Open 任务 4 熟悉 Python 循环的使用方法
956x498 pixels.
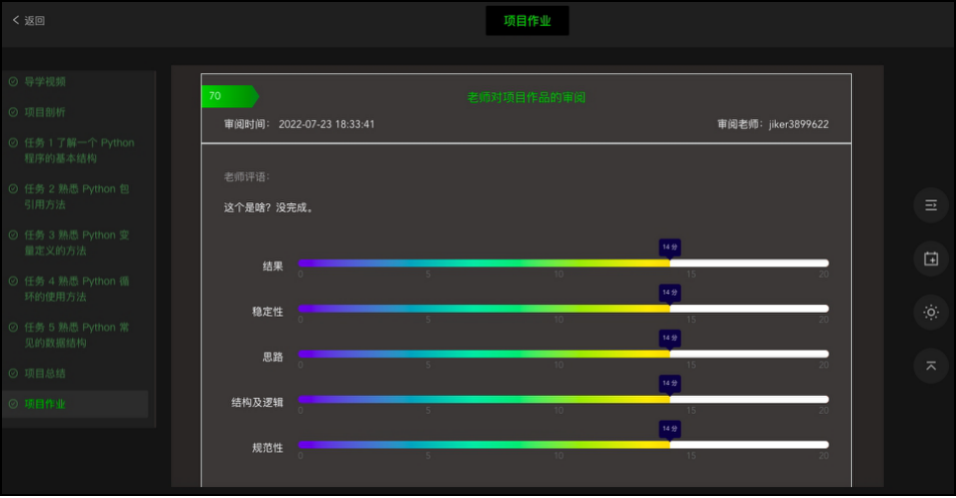click(76, 289)
